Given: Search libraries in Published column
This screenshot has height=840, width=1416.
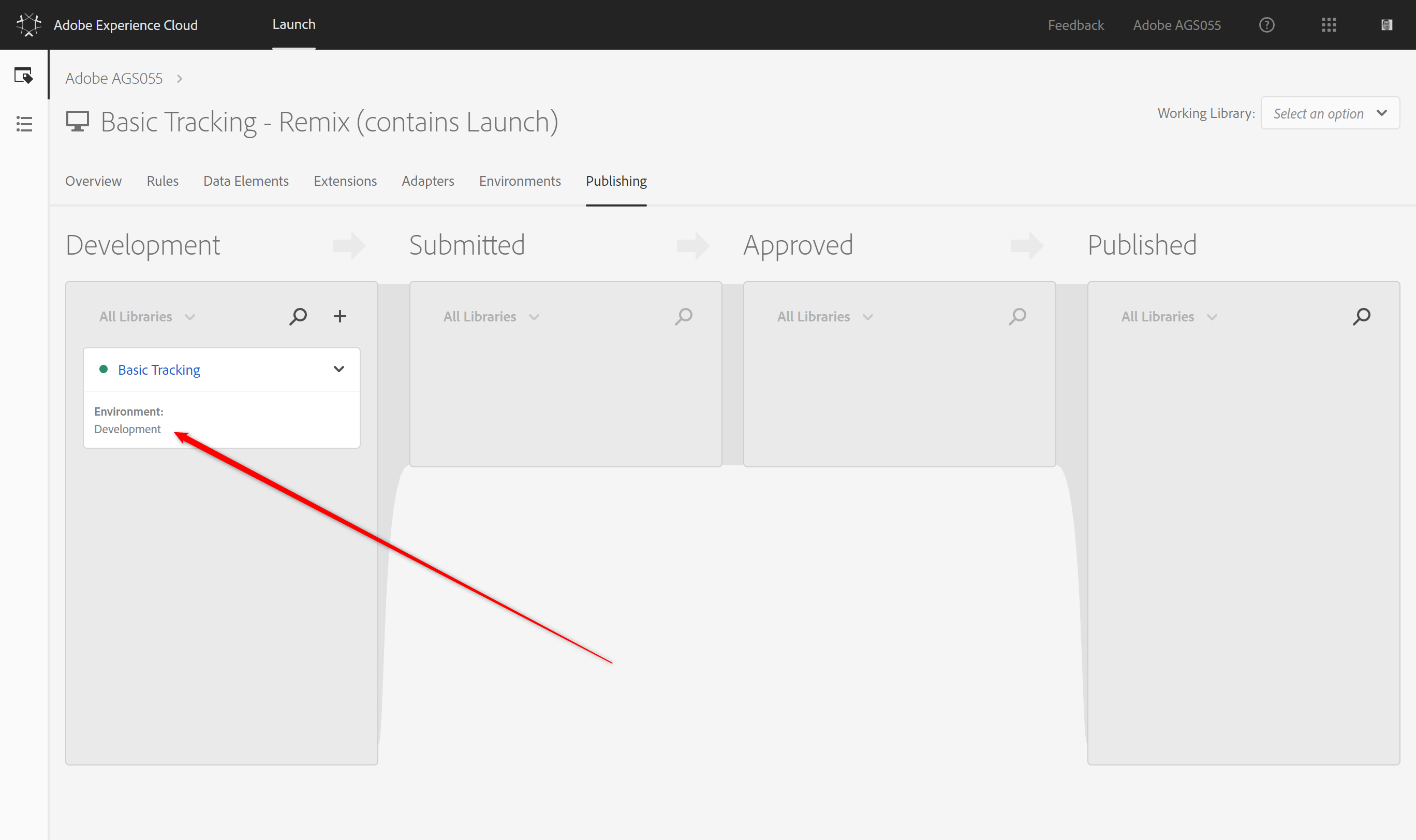Looking at the screenshot, I should [1361, 316].
